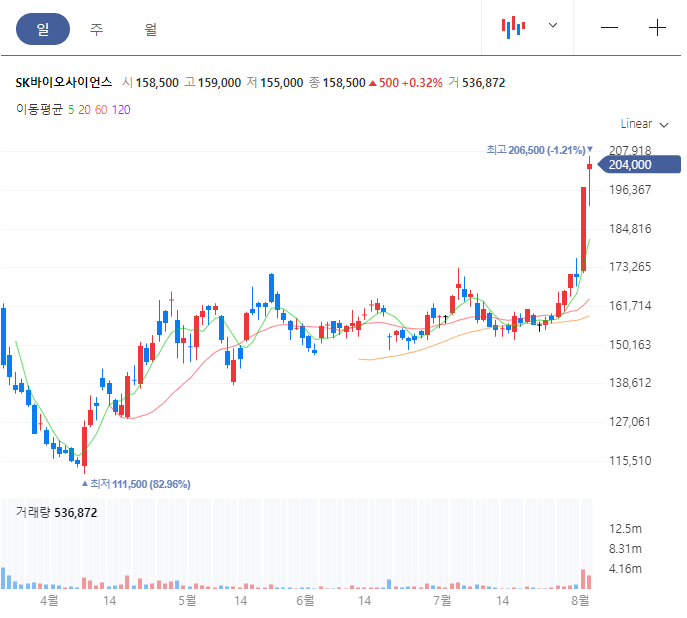687x618 pixels.
Task: Click the 184,816 price axis label
Action: [x=630, y=229]
